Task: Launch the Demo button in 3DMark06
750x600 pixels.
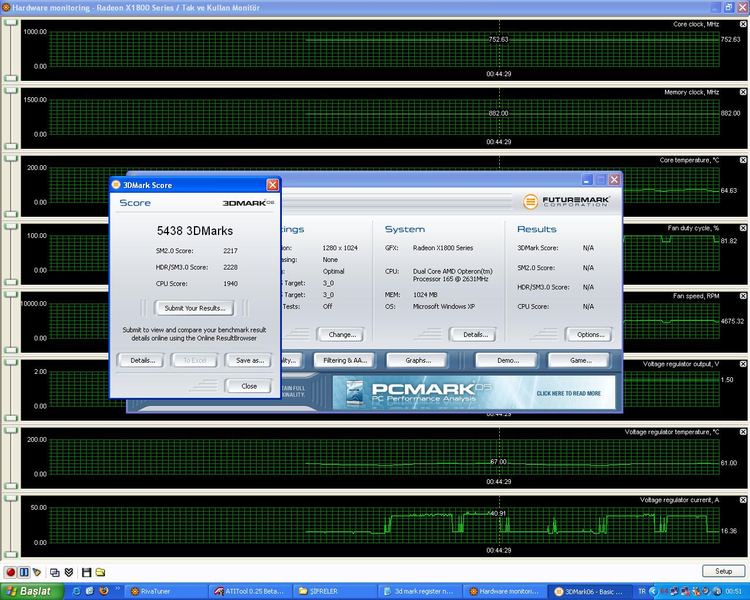Action: pos(507,360)
